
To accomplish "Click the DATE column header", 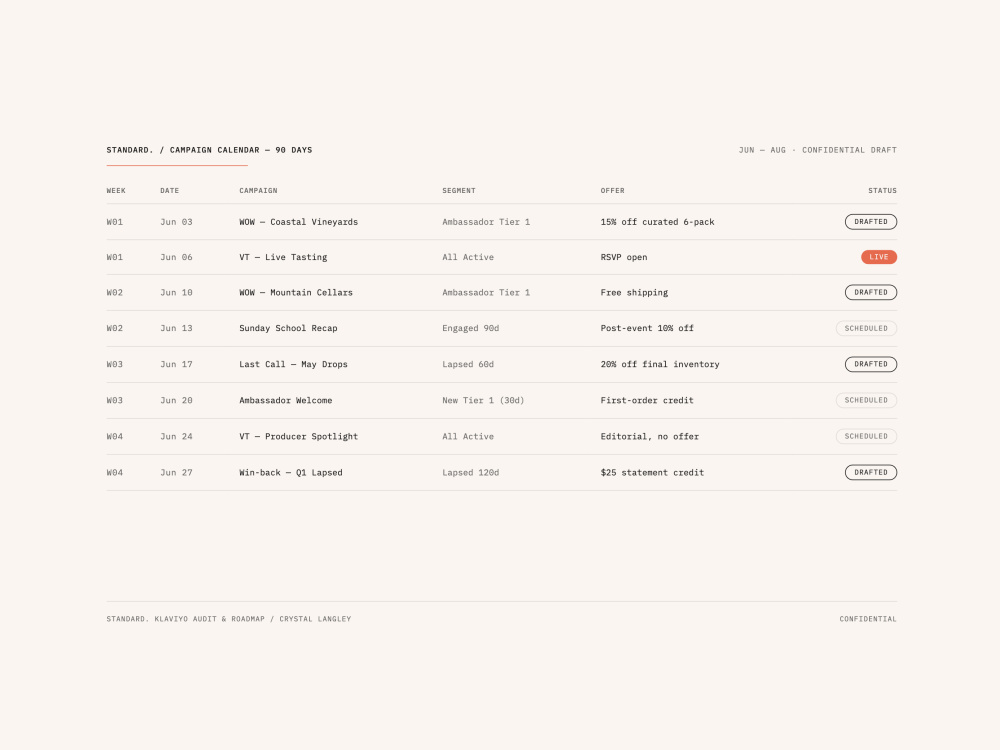I will (170, 191).
